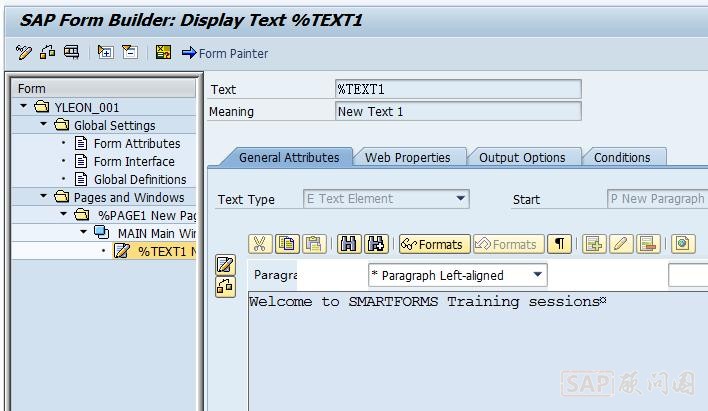The width and height of the screenshot is (708, 411).
Task: Toggle the paragraph marks icon
Action: click(559, 244)
